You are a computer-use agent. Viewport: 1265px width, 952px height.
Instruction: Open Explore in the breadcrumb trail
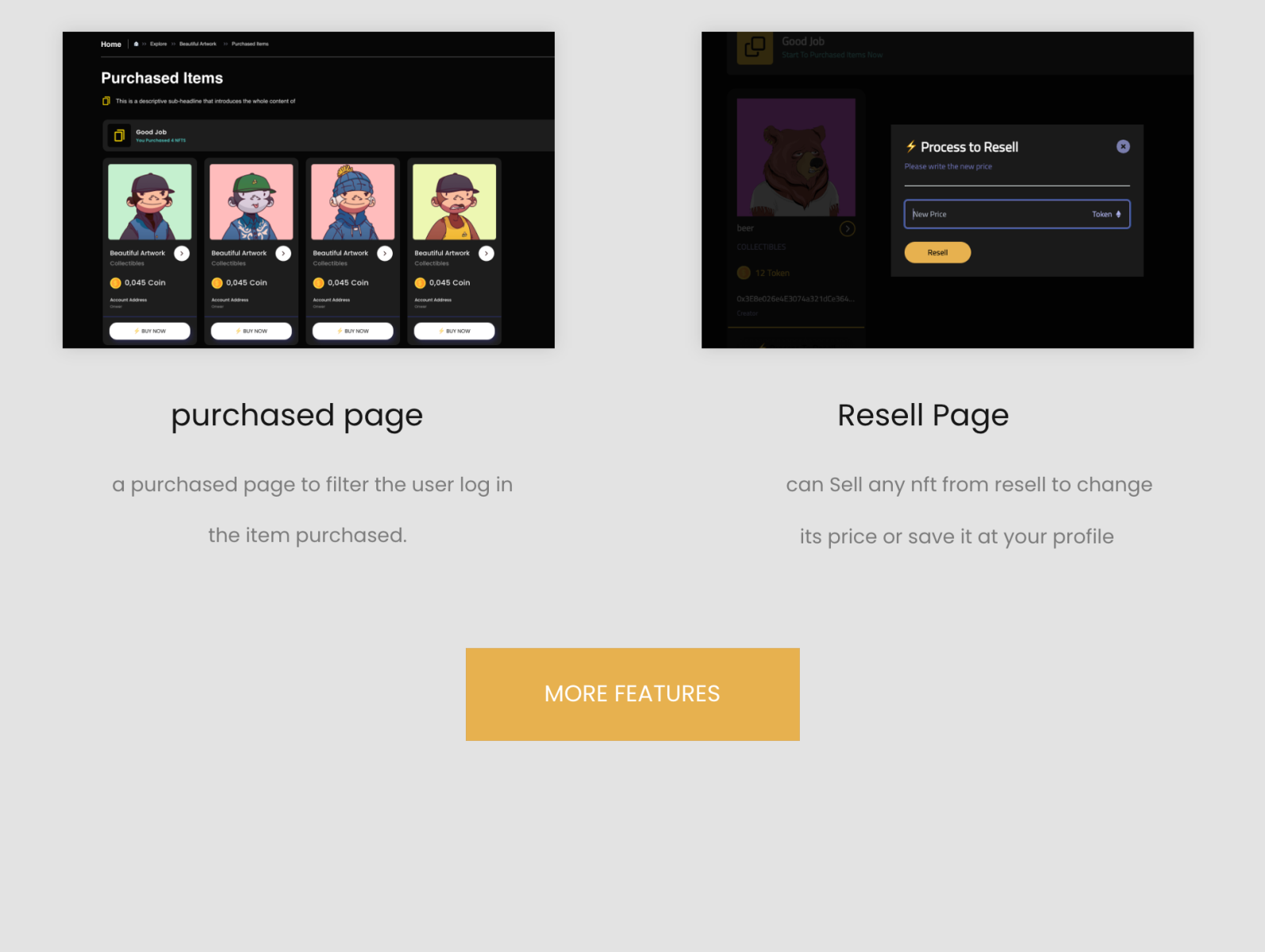(159, 44)
